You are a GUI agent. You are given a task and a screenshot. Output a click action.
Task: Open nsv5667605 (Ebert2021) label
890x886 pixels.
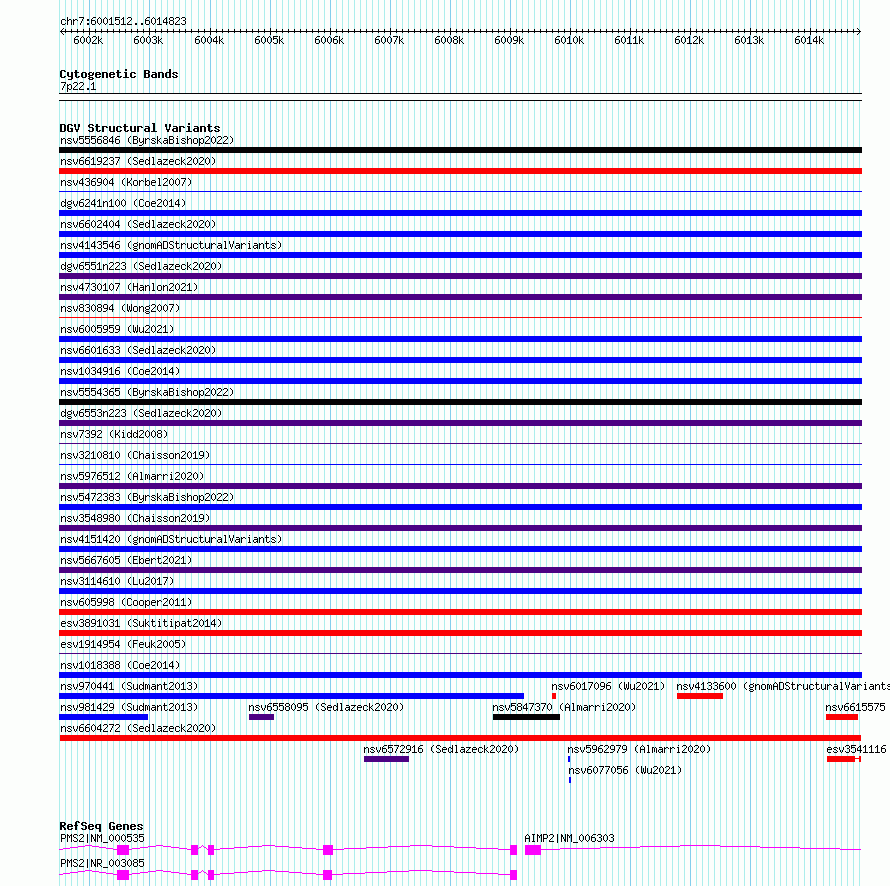coord(126,560)
